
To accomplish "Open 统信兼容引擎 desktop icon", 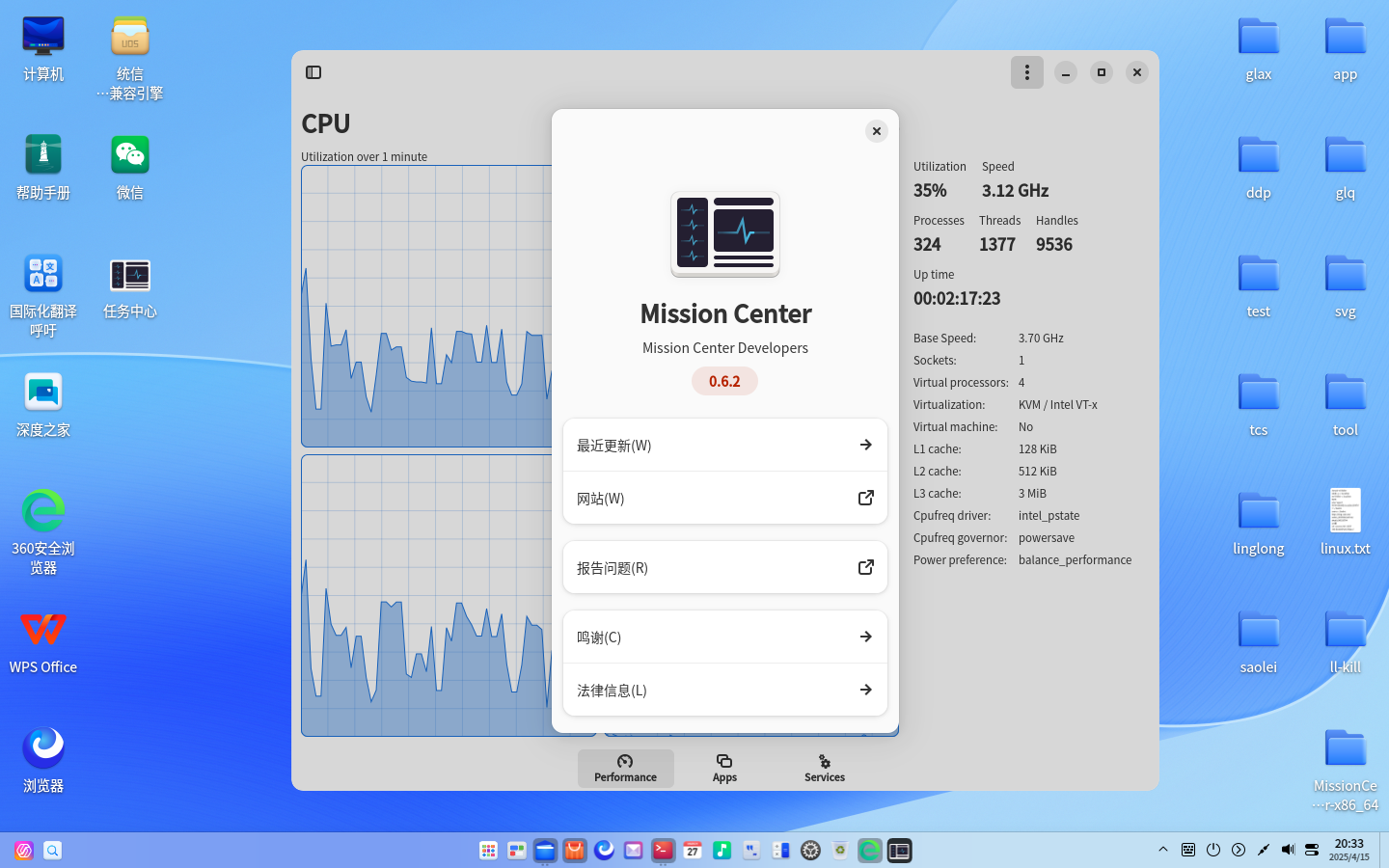I will pyautogui.click(x=130, y=58).
